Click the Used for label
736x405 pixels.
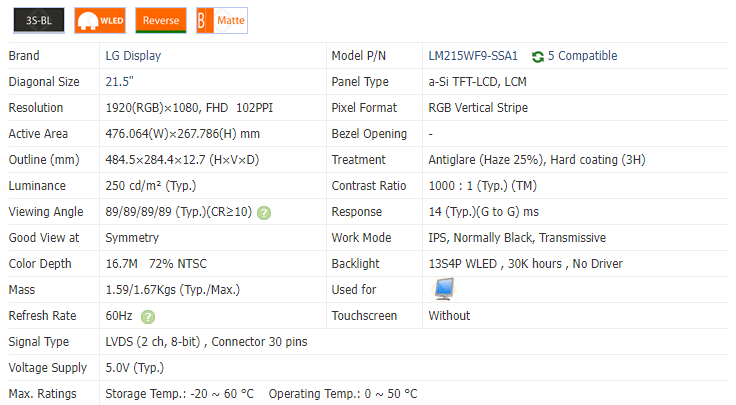[354, 290]
